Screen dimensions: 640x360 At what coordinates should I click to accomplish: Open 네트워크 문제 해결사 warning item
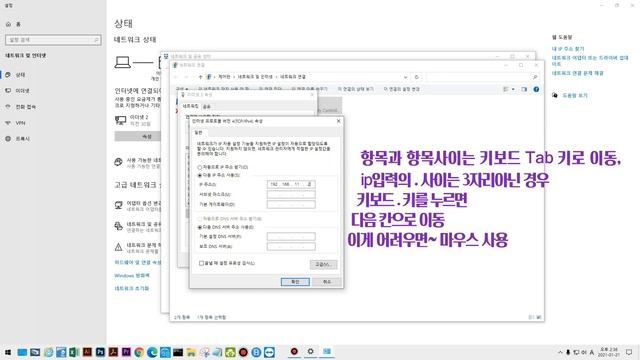pyautogui.click(x=138, y=248)
